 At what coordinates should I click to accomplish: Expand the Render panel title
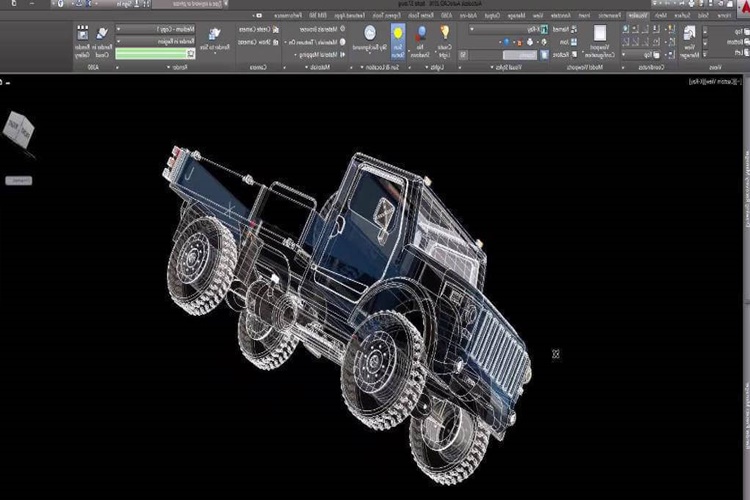point(179,67)
